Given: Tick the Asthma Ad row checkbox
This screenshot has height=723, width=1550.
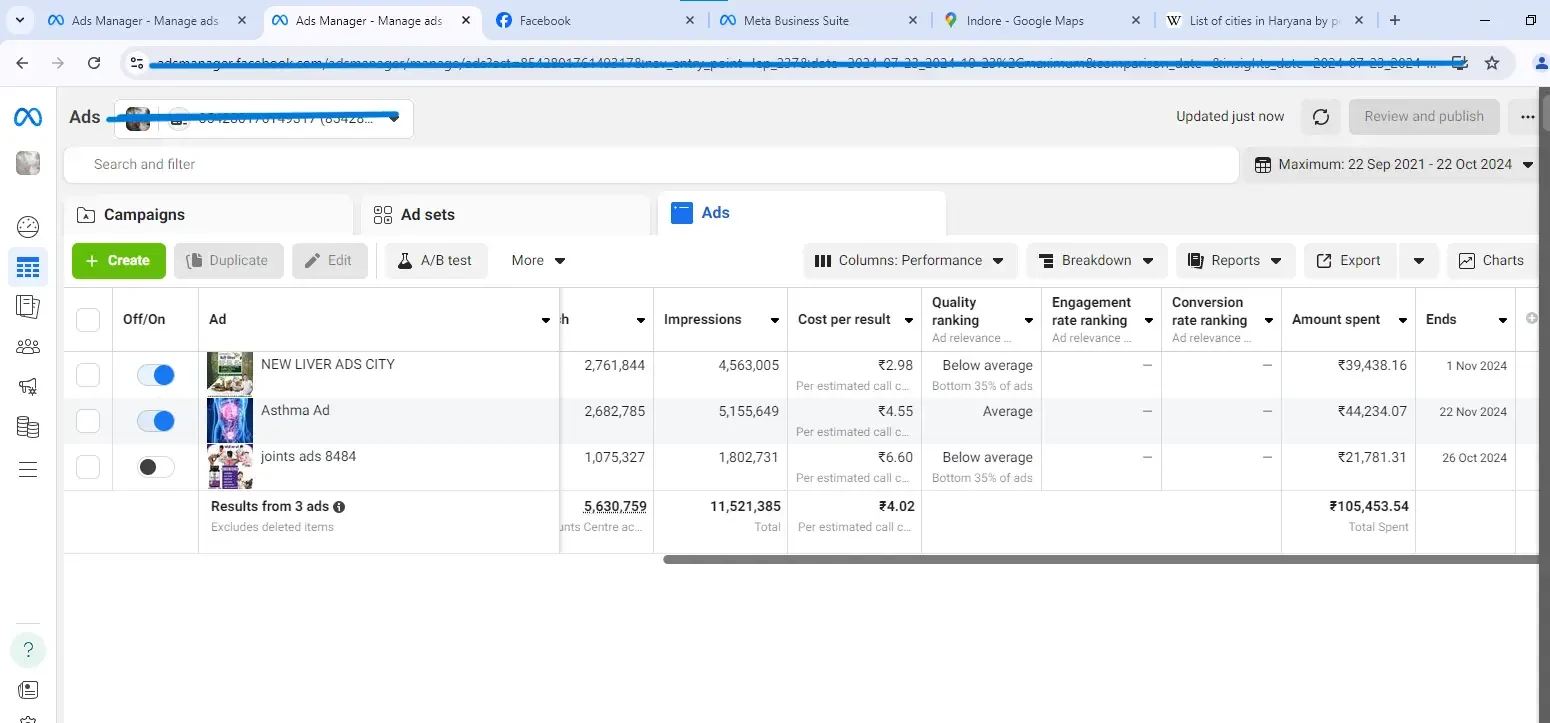Looking at the screenshot, I should coord(88,421).
